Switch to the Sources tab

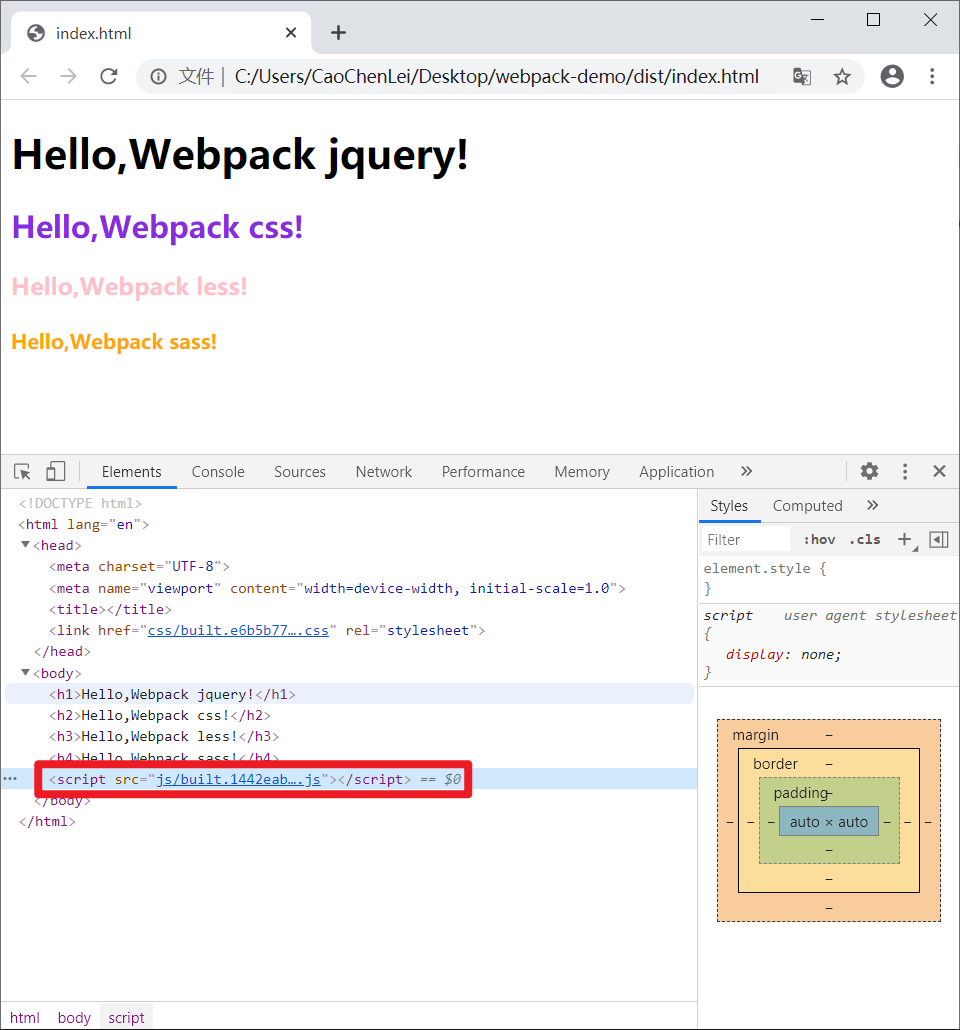click(x=300, y=472)
